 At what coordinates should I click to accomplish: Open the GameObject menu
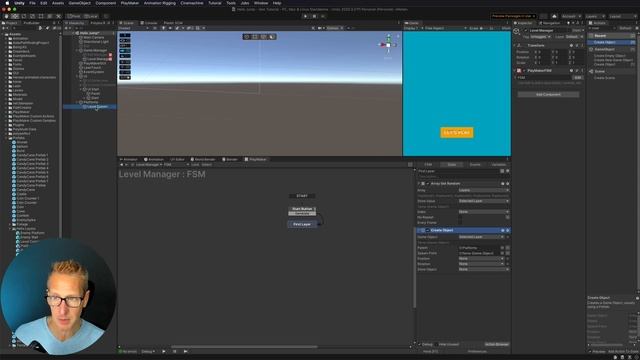80,3
